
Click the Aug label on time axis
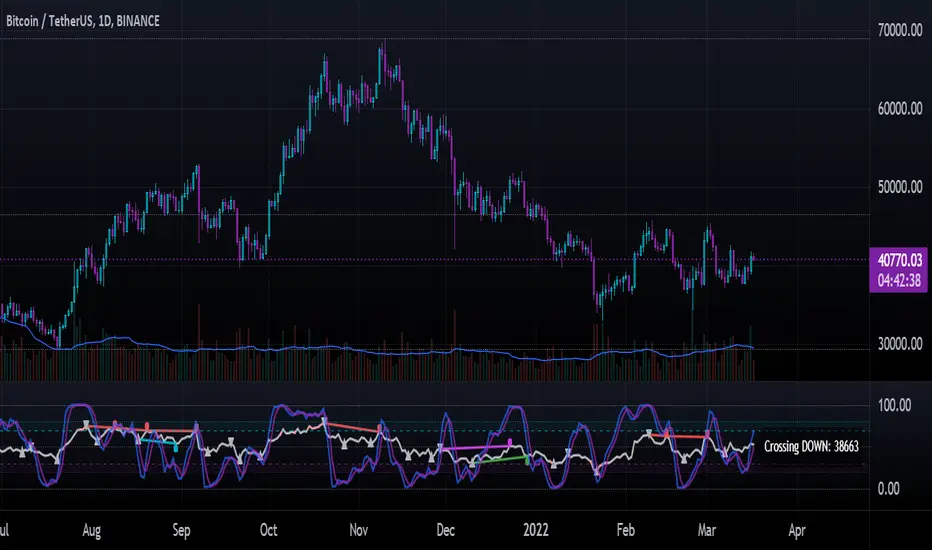92,530
